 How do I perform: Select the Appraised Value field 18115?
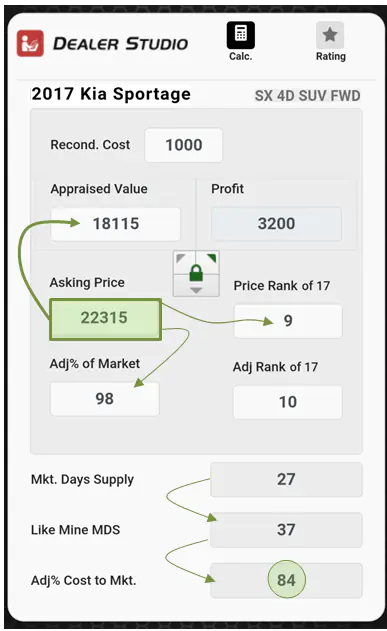tap(115, 224)
